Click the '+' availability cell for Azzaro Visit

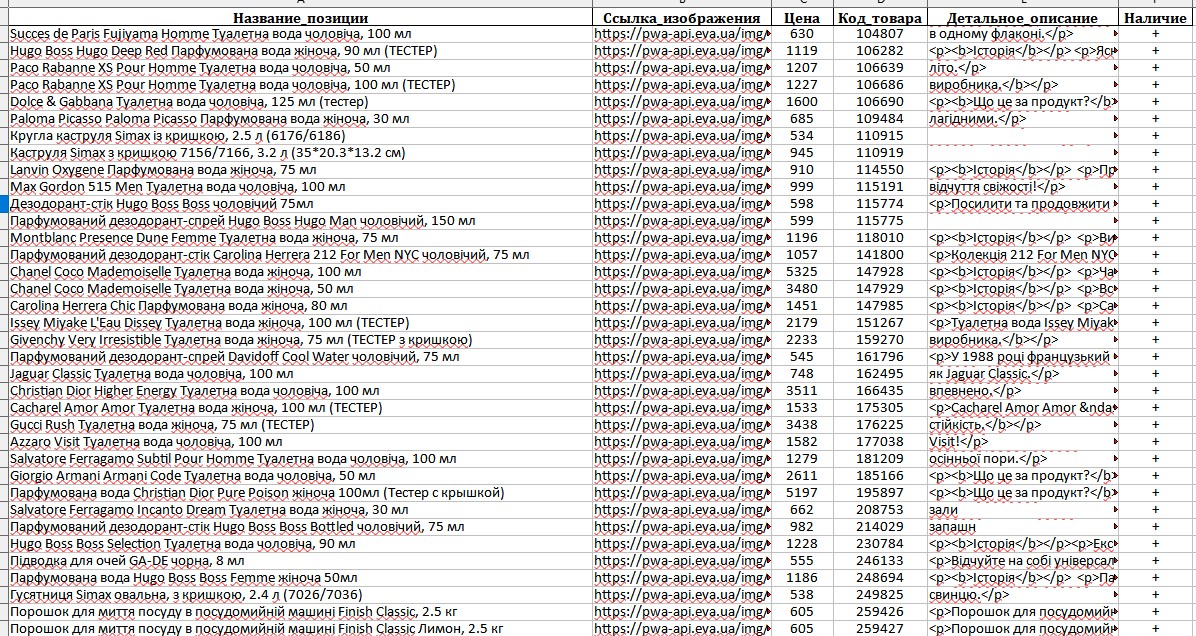[x=1155, y=442]
